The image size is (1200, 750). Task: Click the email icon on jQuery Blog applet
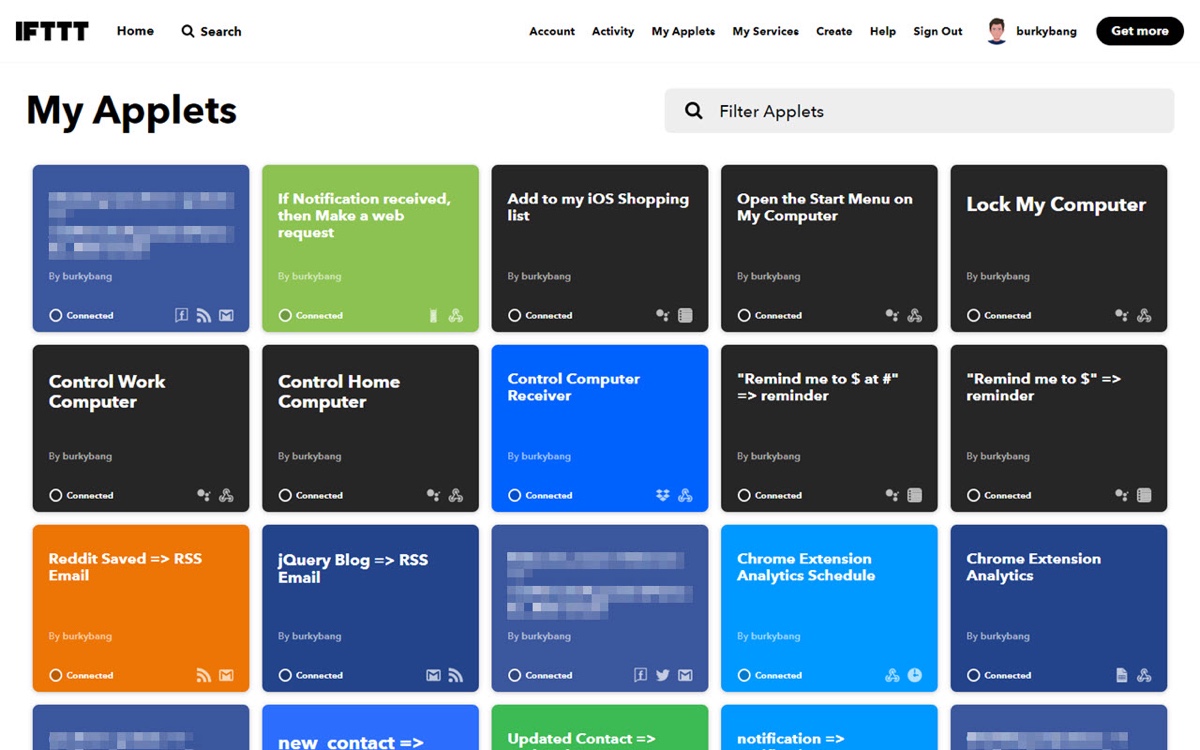point(433,675)
